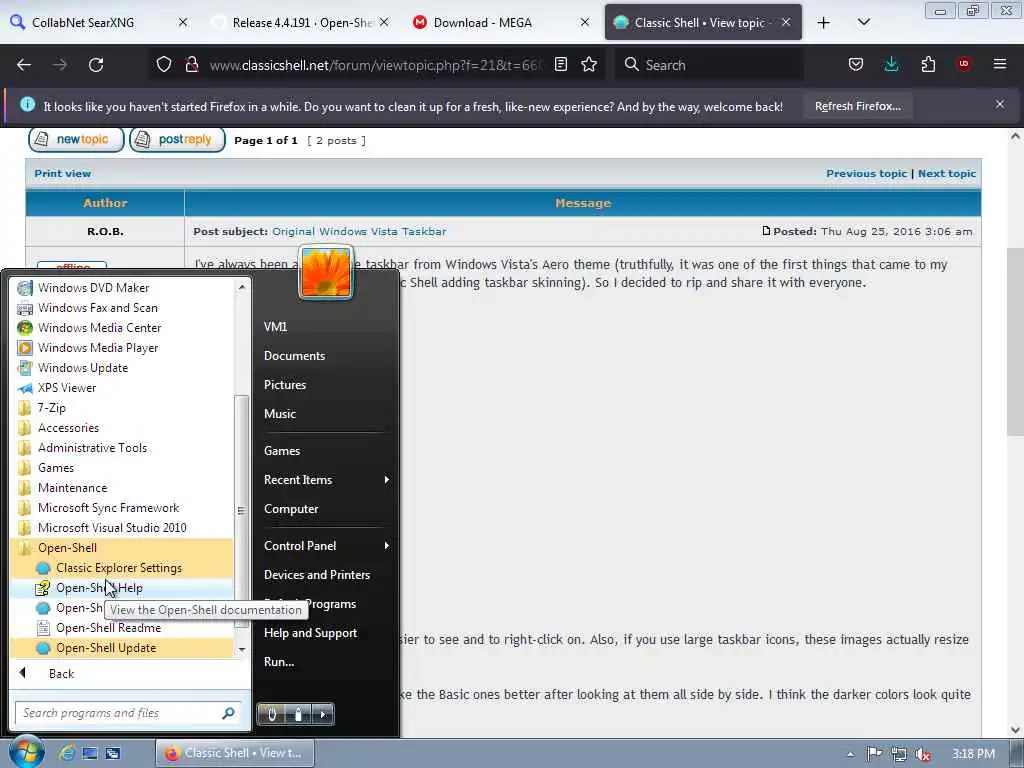Open the Pocket save icon

tap(856, 65)
